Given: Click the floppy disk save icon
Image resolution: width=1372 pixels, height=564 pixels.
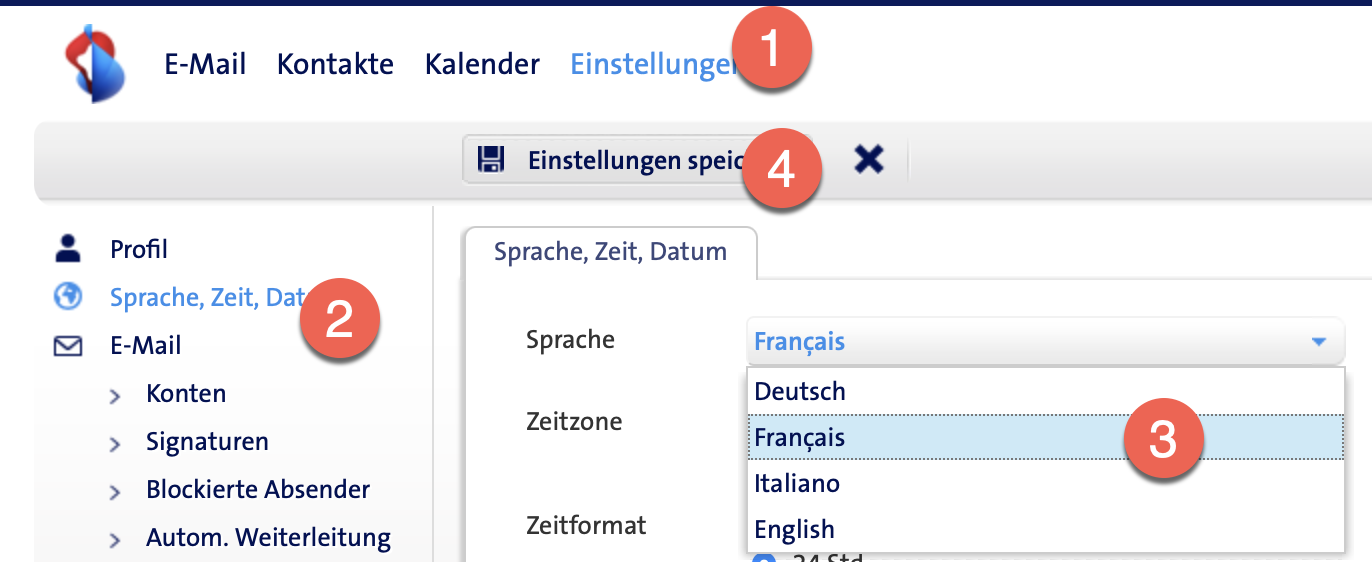Looking at the screenshot, I should tap(490, 160).
